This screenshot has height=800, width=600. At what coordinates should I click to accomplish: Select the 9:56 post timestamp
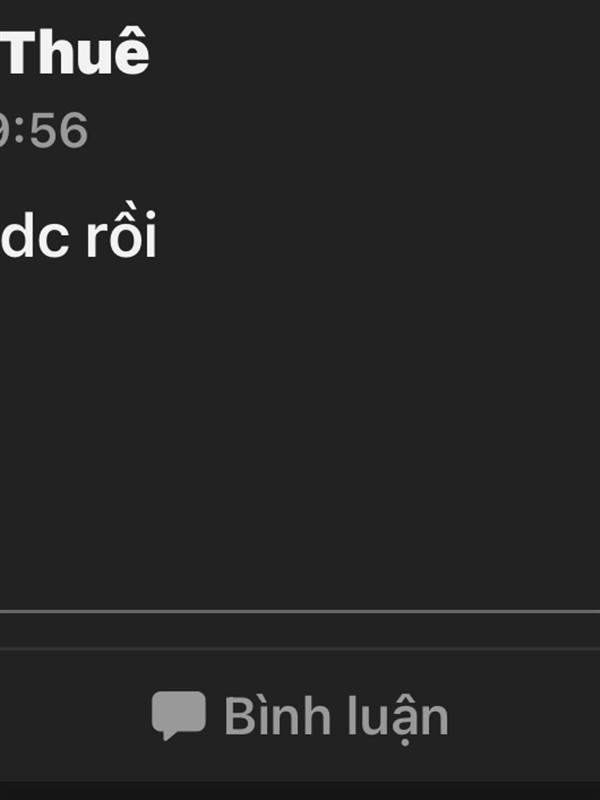[x=44, y=131]
